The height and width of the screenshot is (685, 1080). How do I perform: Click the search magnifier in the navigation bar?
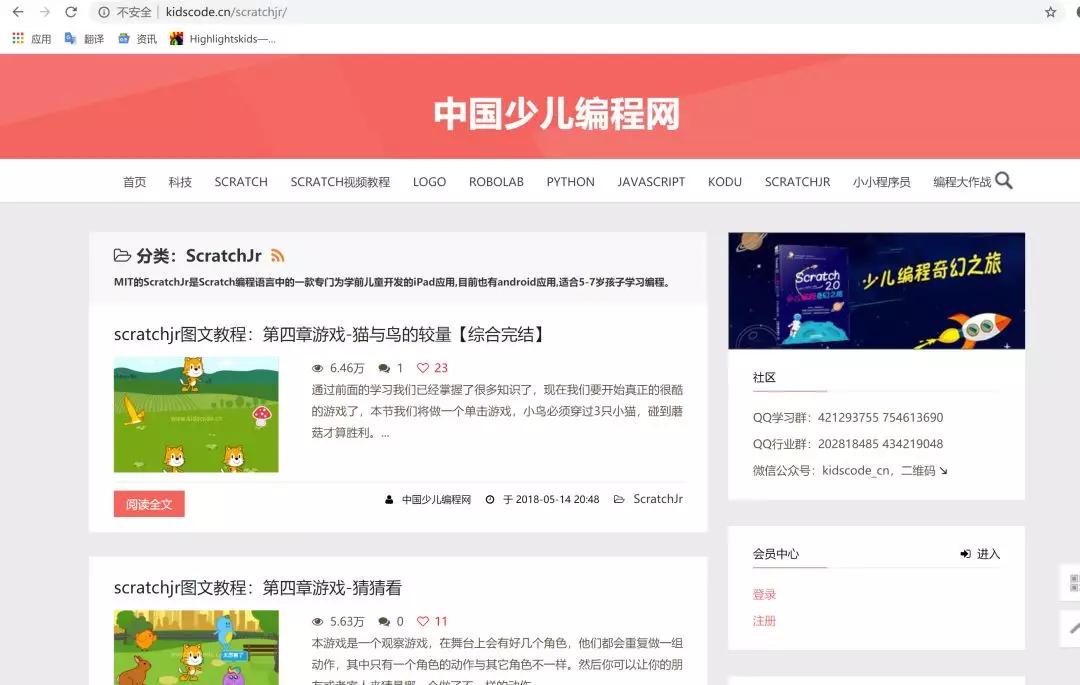click(x=1003, y=181)
